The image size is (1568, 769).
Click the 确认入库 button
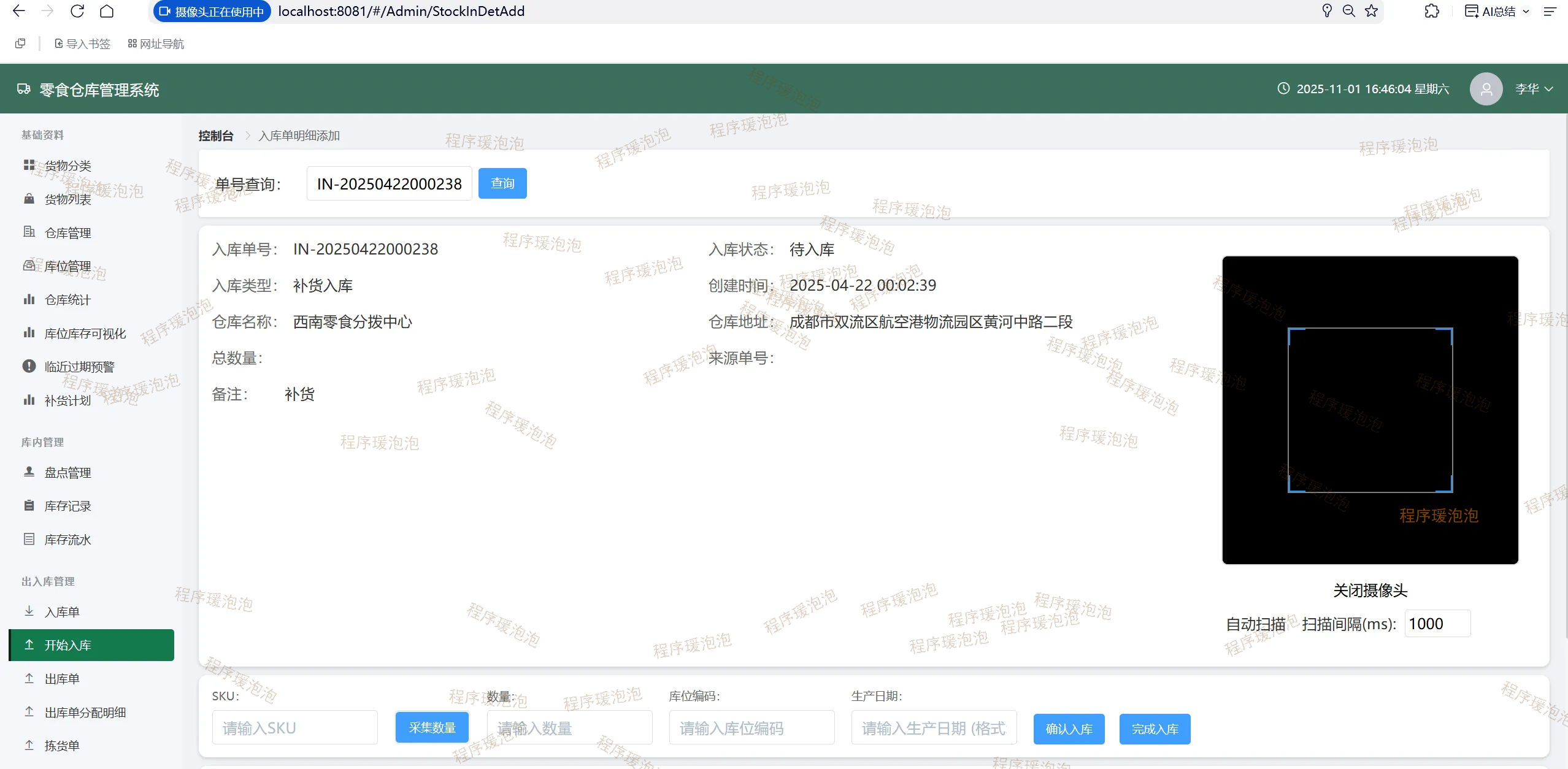pos(1069,729)
